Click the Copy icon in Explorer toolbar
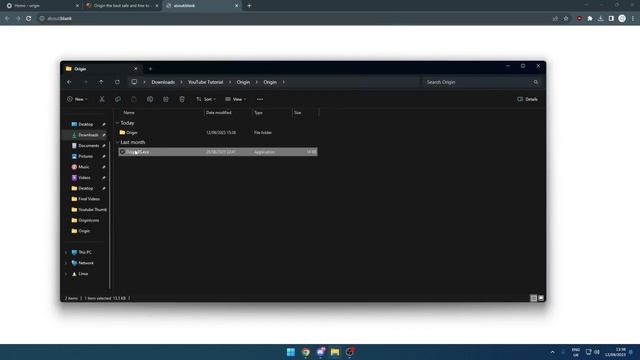 (118, 99)
